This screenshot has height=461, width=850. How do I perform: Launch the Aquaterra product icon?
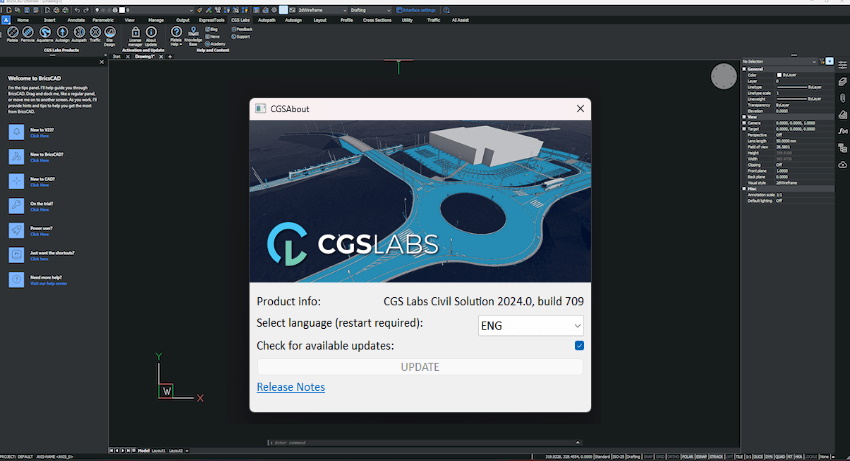tap(45, 34)
